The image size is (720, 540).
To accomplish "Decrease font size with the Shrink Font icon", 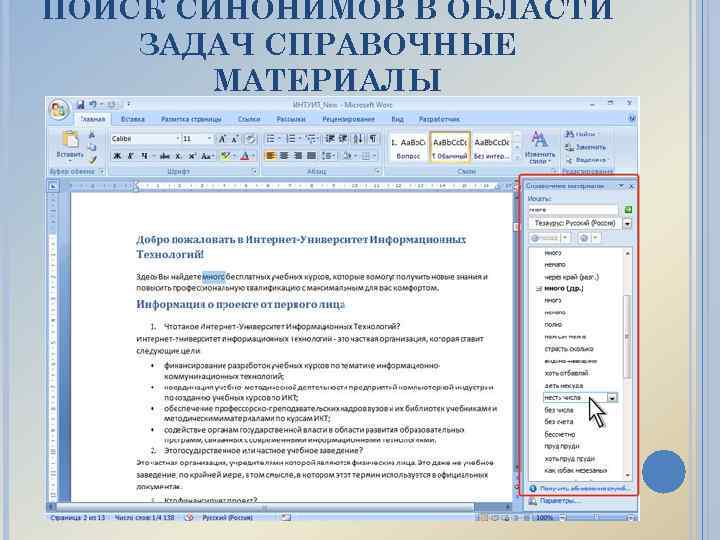I will click(x=235, y=139).
